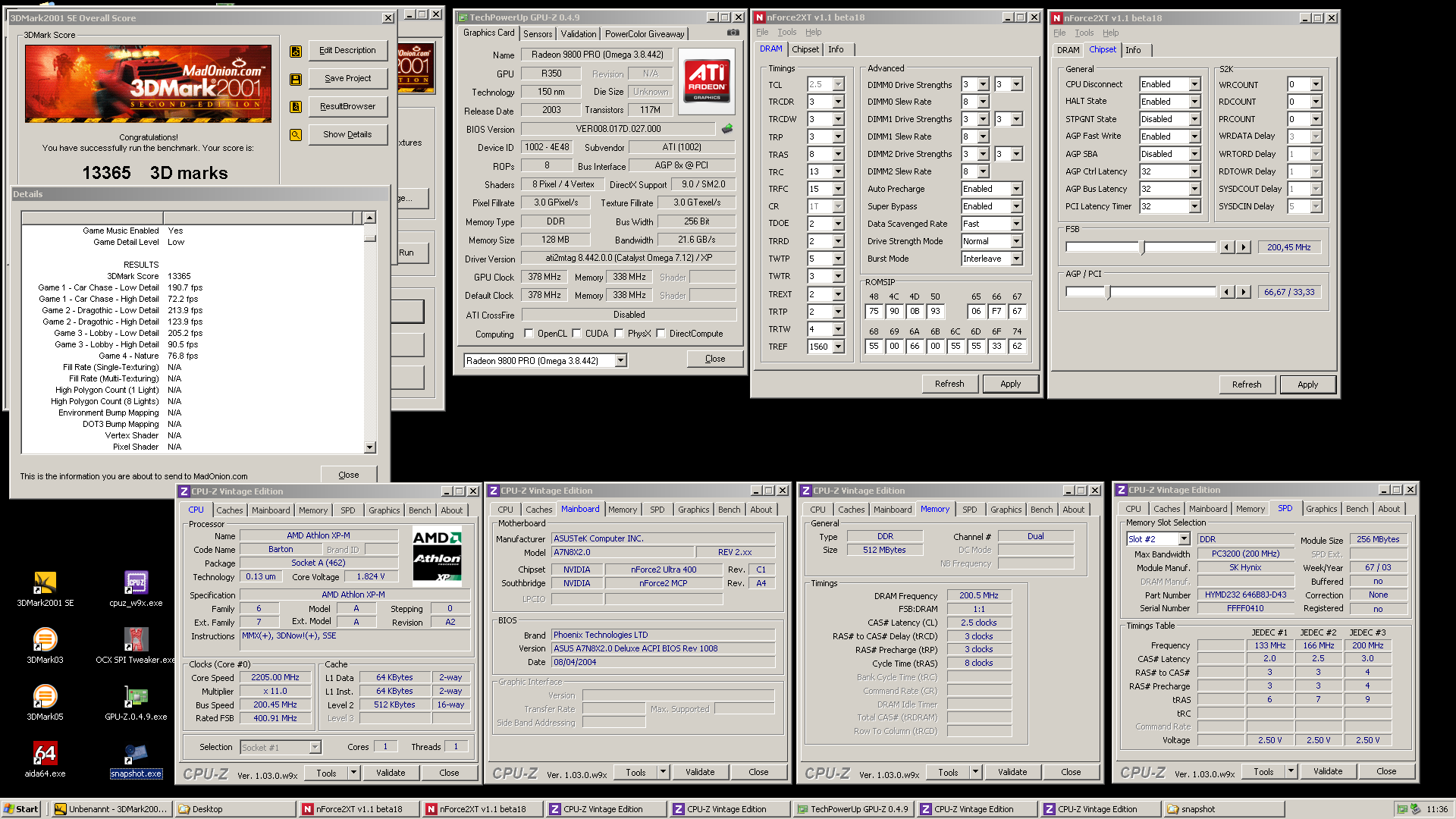Click the AGP / PCI slider right arrow
Image resolution: width=1456 pixels, height=819 pixels.
point(1244,292)
